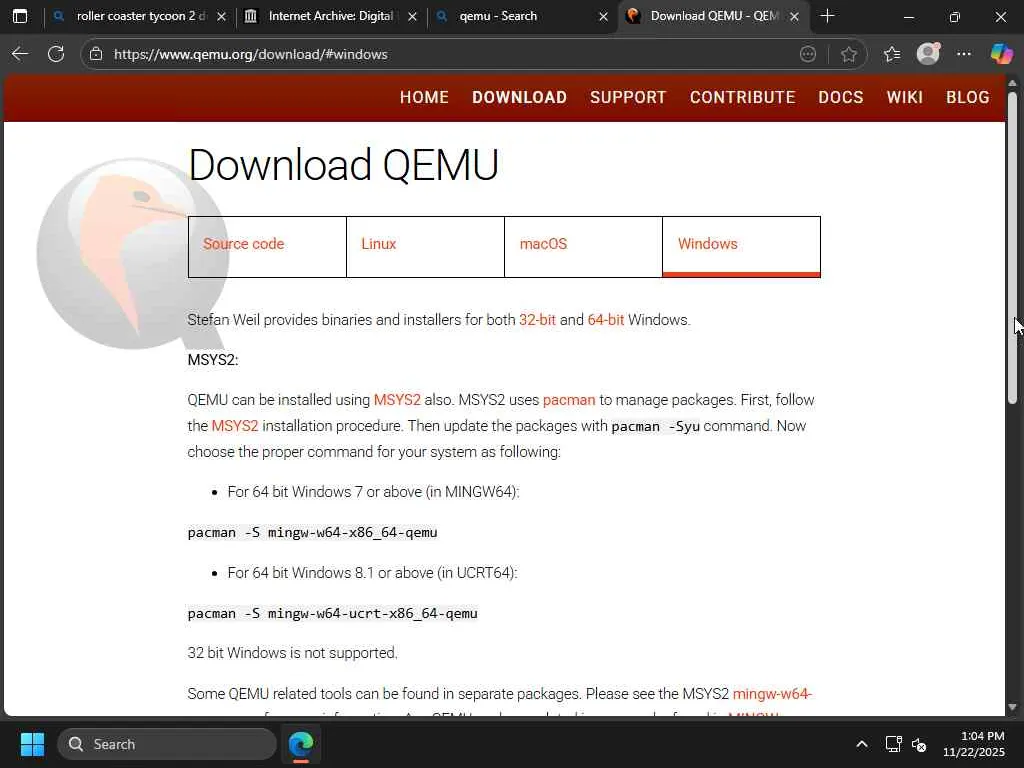
Task: Click the '32 bit Windows is not supported.' text
Action: point(293,652)
